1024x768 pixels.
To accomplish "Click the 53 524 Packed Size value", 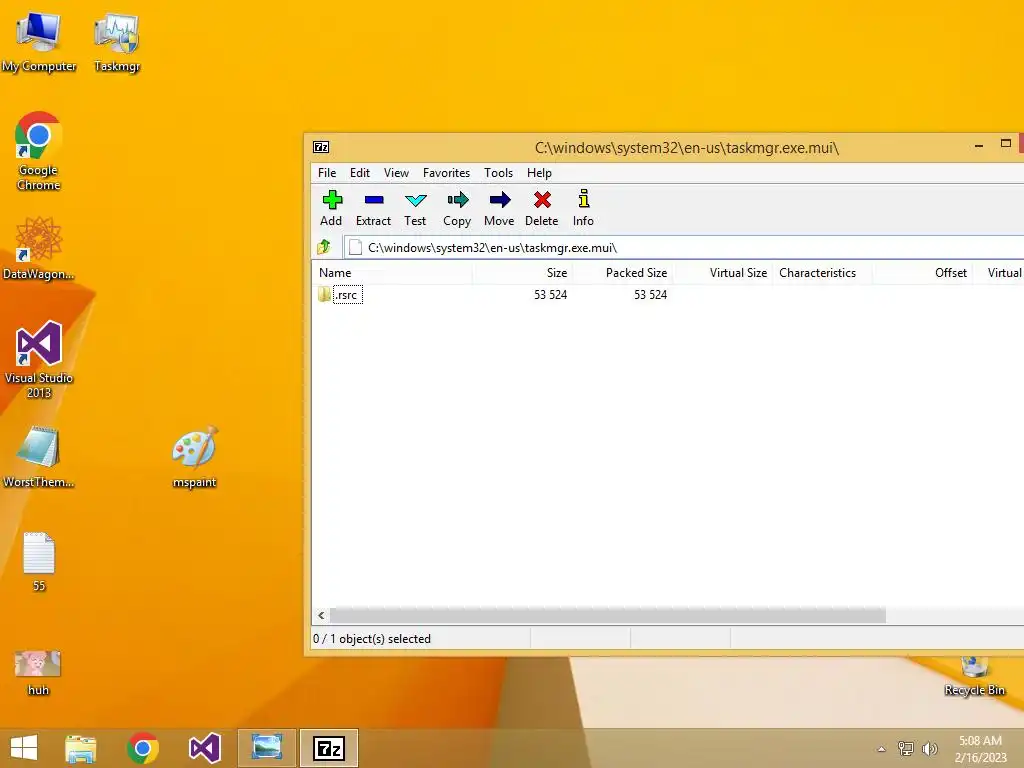I will (x=650, y=295).
